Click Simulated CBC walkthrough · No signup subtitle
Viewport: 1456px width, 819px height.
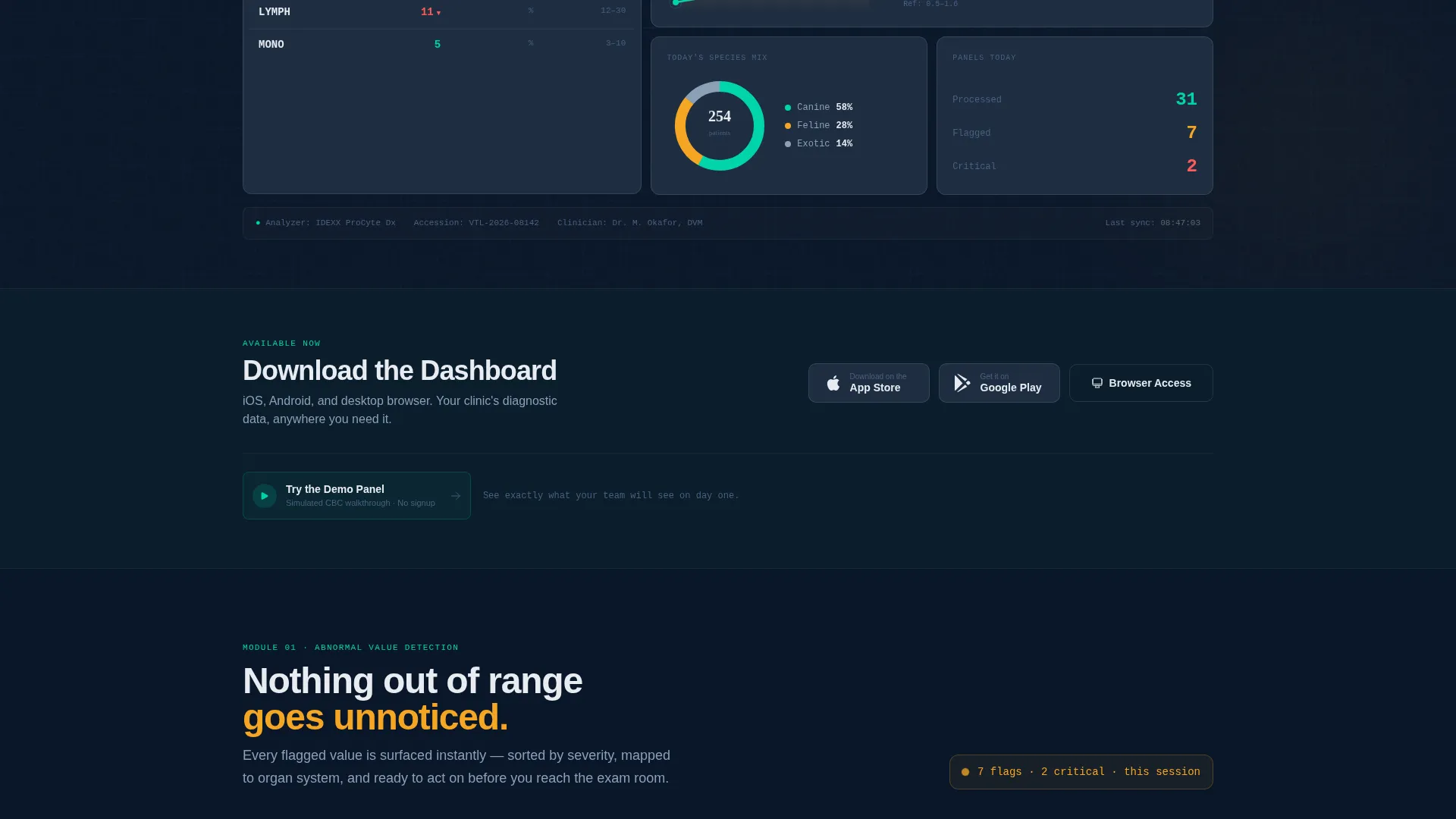360,504
